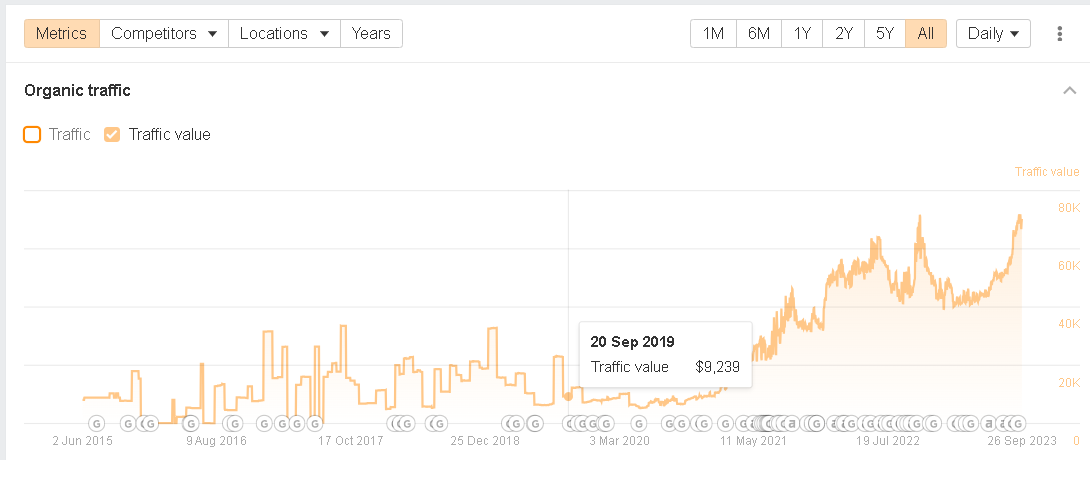This screenshot has height=477, width=1090.
Task: Select the 1Y time range
Action: pyautogui.click(x=802, y=33)
